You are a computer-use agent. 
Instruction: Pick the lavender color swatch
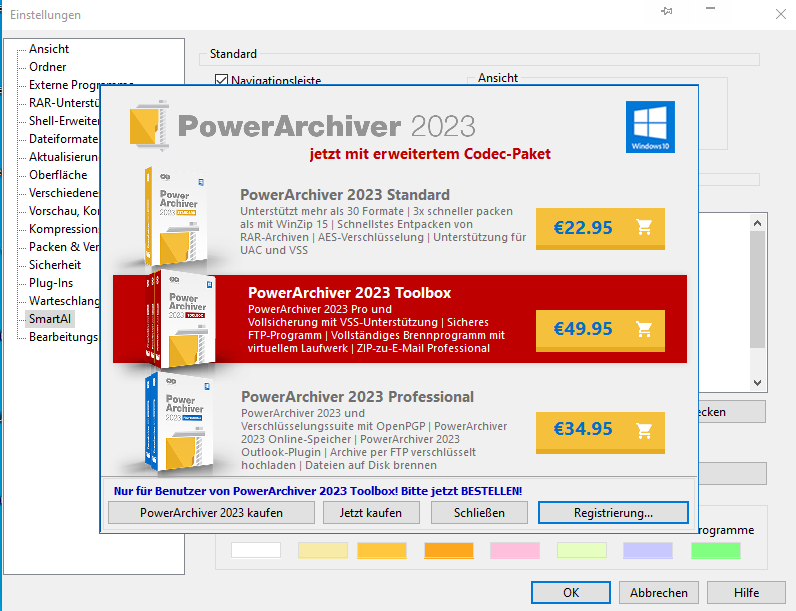[x=648, y=550]
